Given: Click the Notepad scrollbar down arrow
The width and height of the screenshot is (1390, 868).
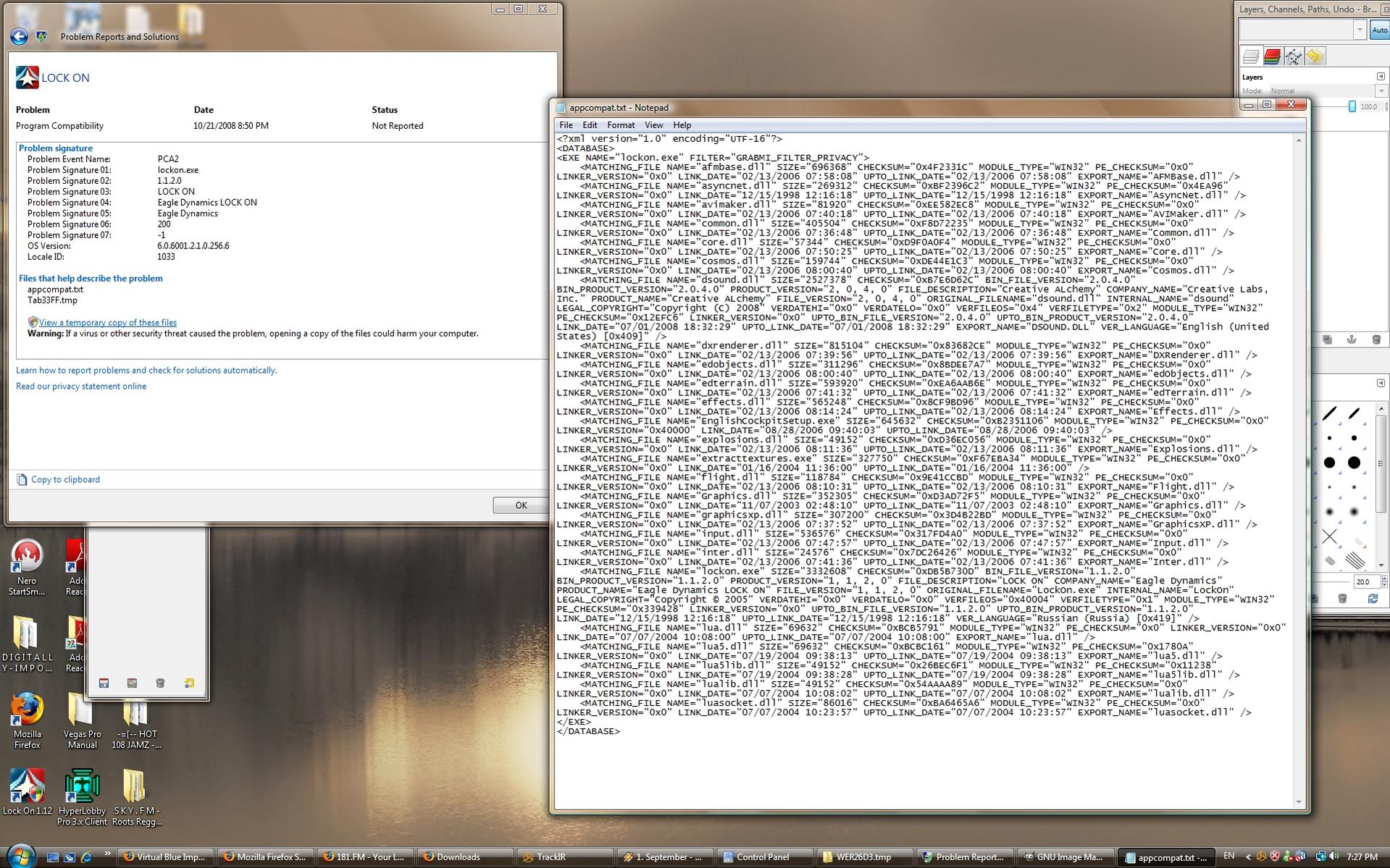Looking at the screenshot, I should pos(1299,802).
